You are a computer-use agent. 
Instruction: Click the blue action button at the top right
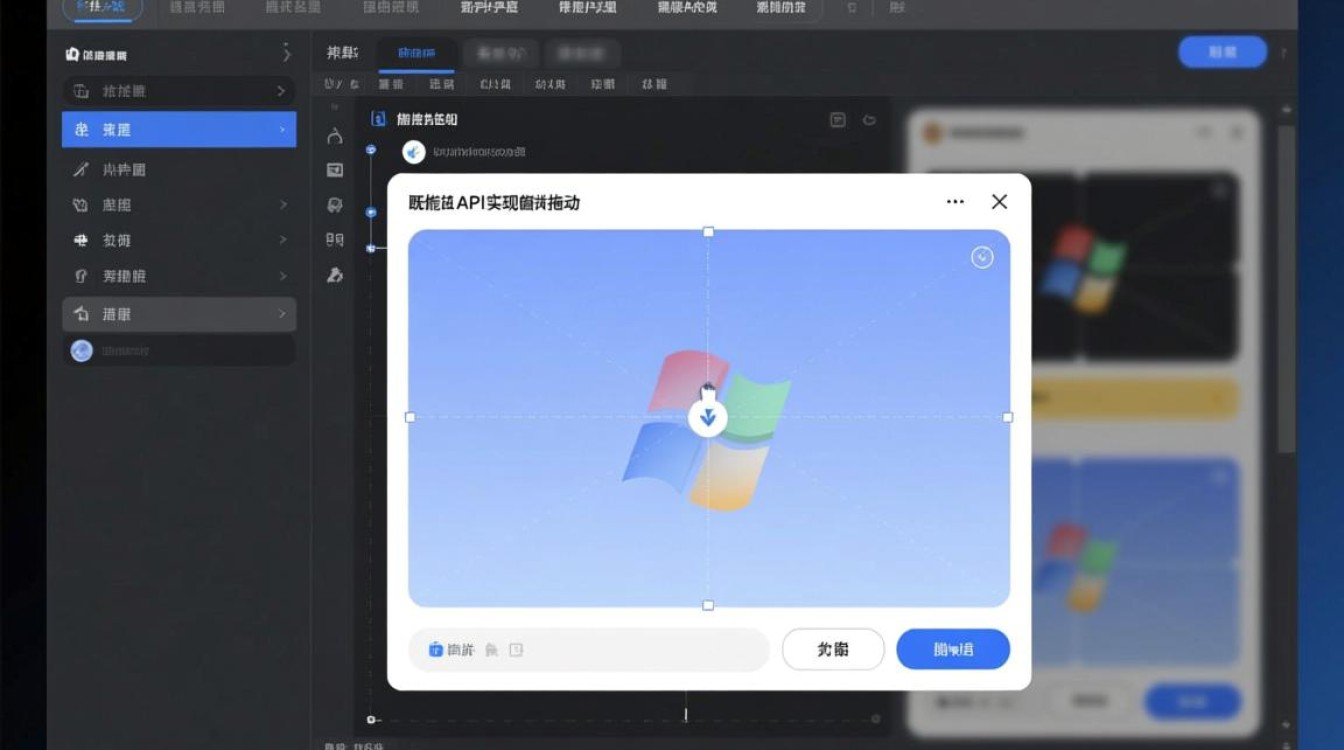click(1222, 51)
